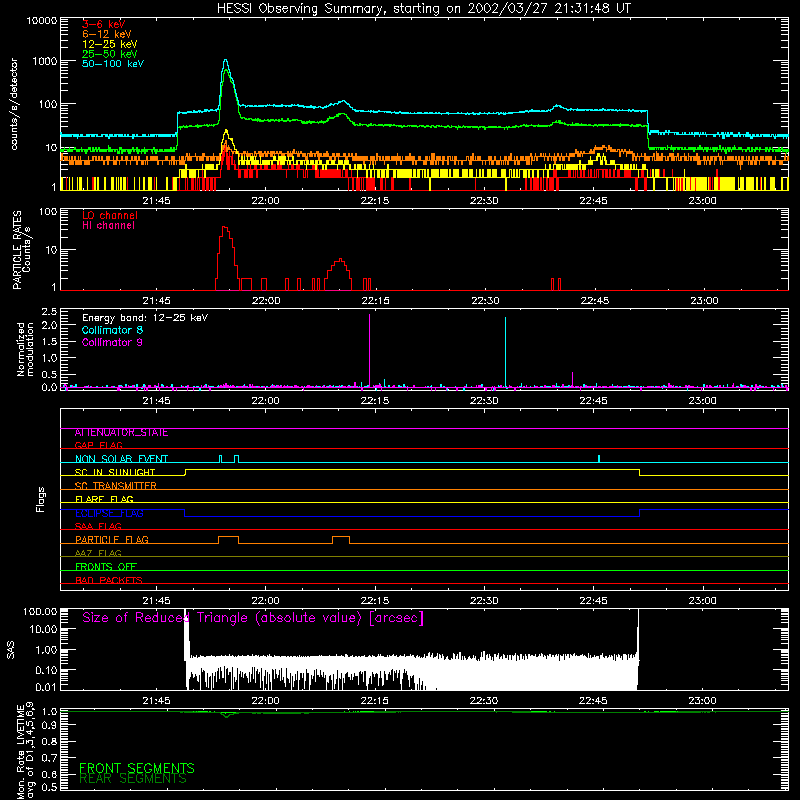Click the HI channel legend label
Image resolution: width=800 pixels, height=800 pixels.
108,226
